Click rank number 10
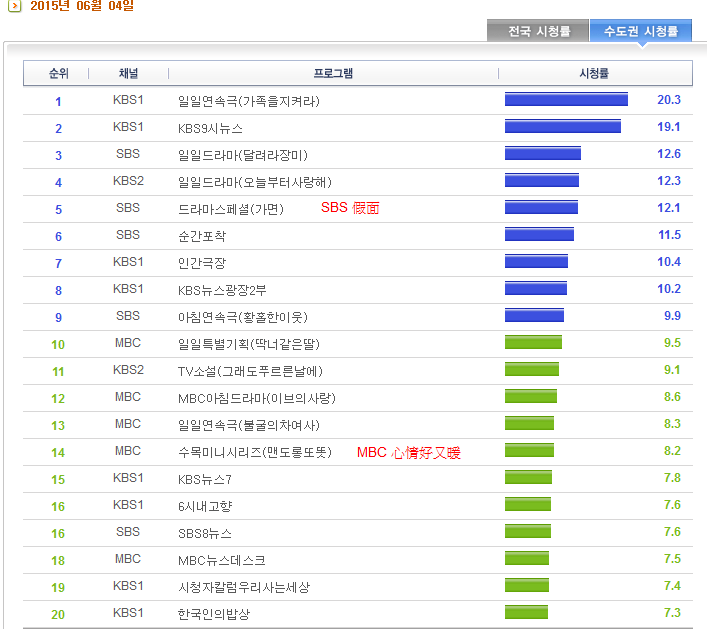 point(58,344)
